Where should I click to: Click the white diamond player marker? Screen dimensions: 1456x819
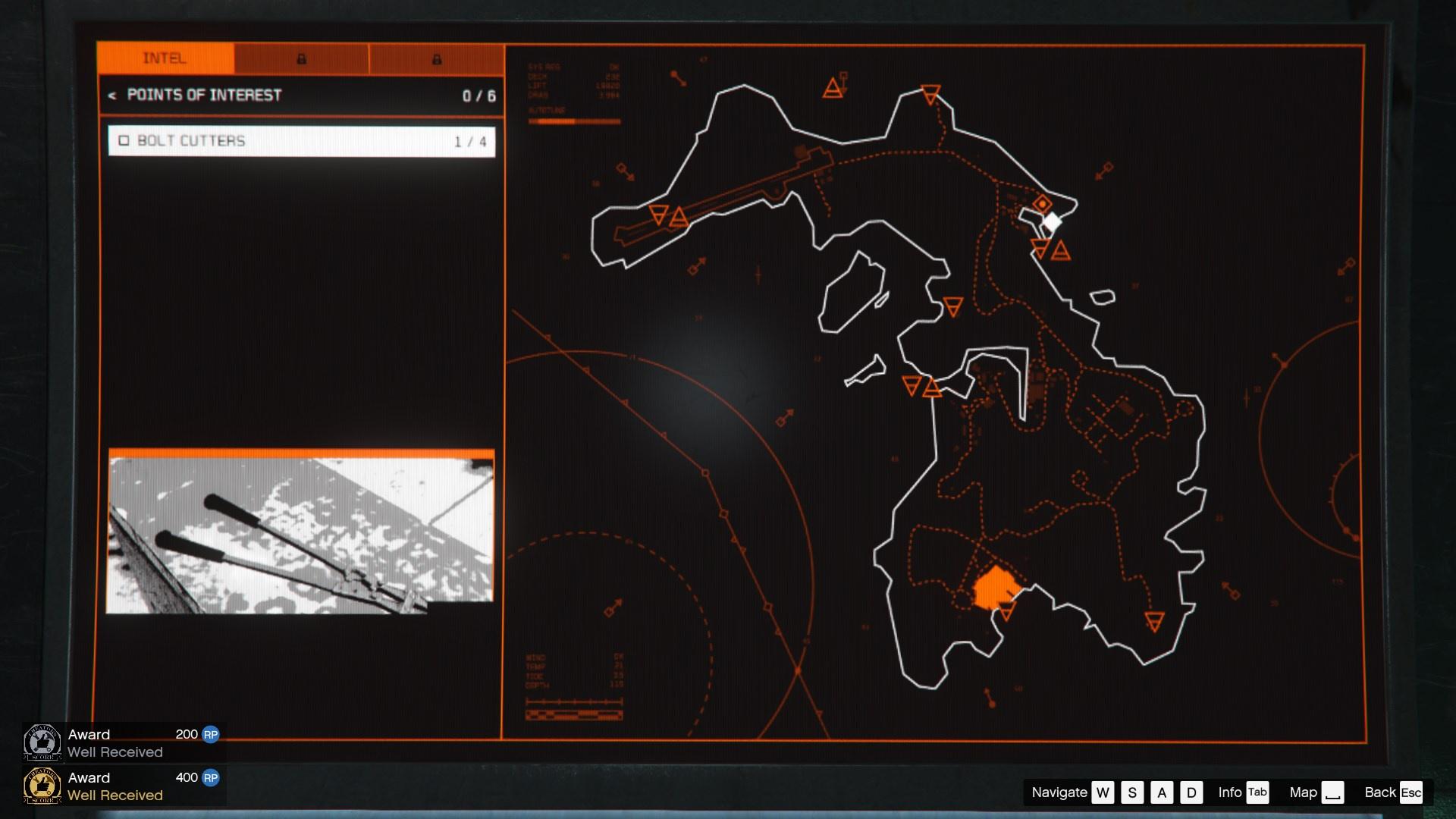pyautogui.click(x=1052, y=222)
